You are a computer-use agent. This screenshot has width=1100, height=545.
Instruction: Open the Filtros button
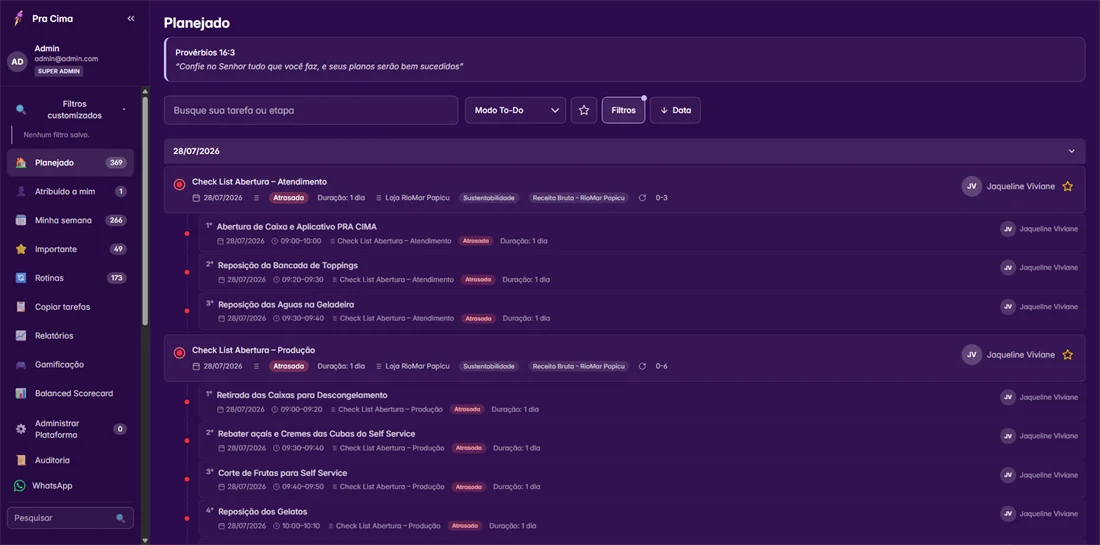tap(623, 110)
